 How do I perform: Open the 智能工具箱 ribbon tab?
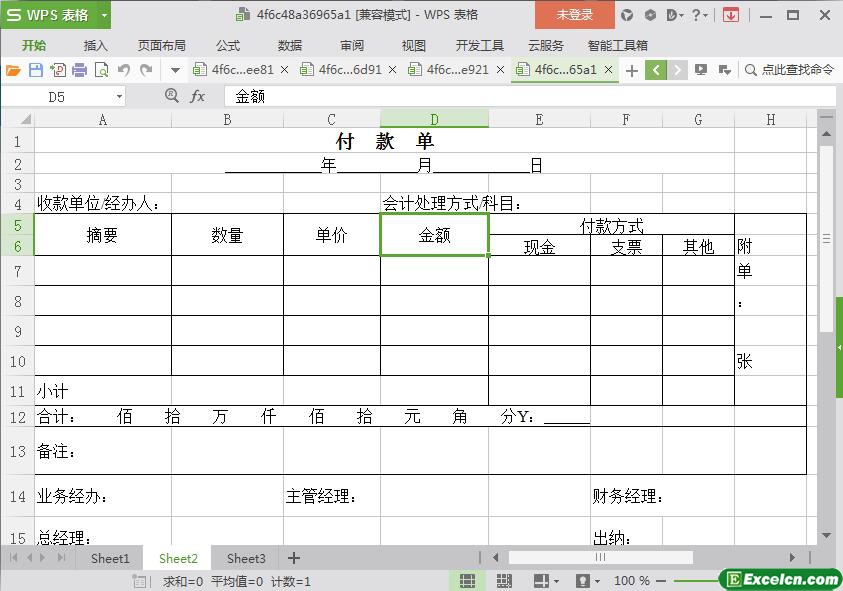[618, 46]
